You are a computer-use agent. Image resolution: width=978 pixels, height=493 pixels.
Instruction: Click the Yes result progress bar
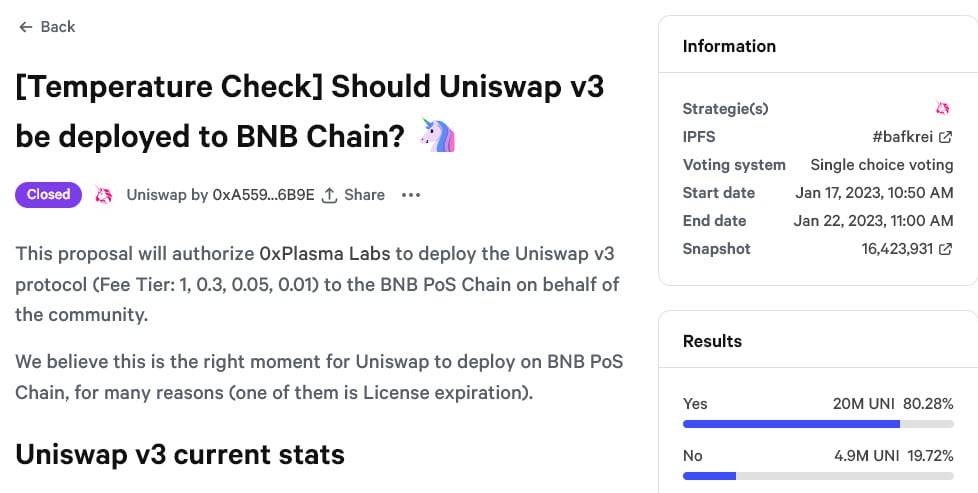pyautogui.click(x=817, y=424)
